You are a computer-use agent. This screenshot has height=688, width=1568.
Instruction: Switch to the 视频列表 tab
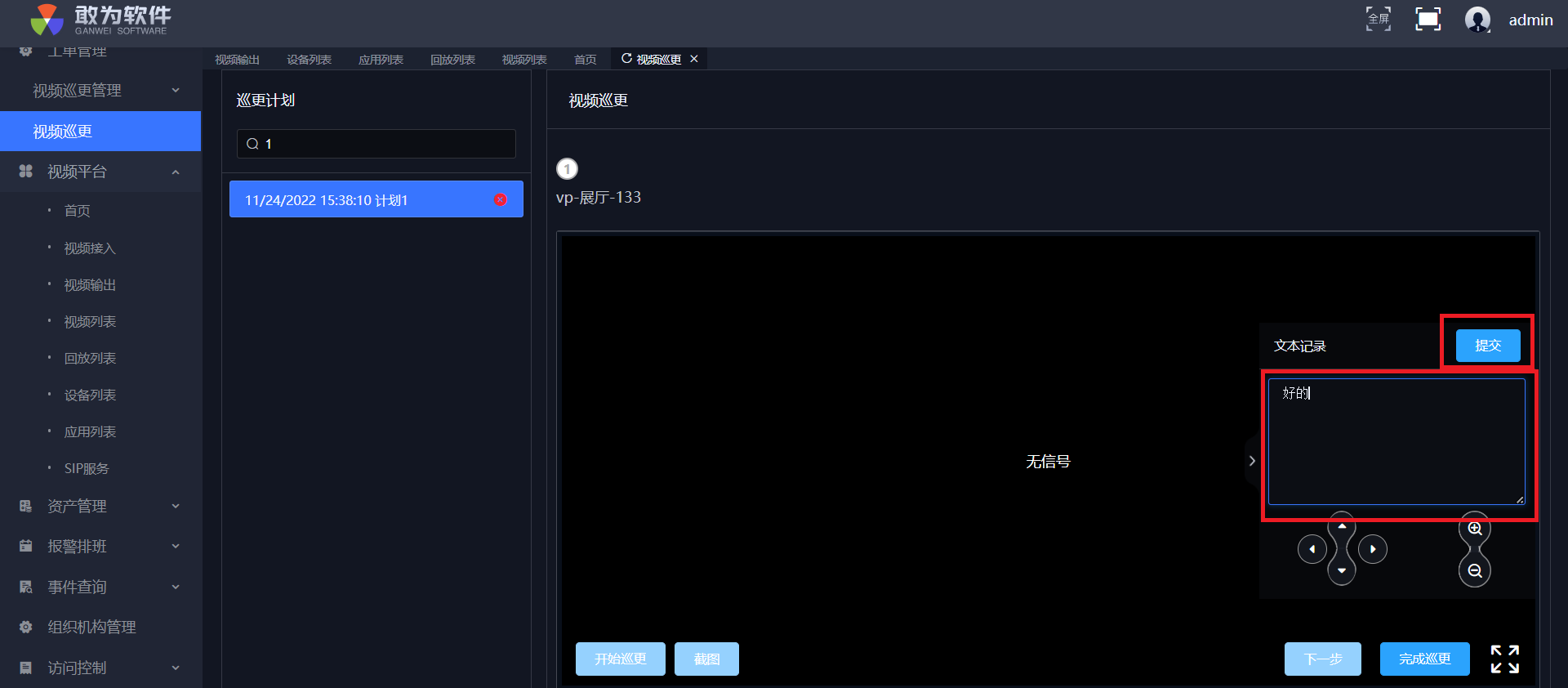(525, 60)
